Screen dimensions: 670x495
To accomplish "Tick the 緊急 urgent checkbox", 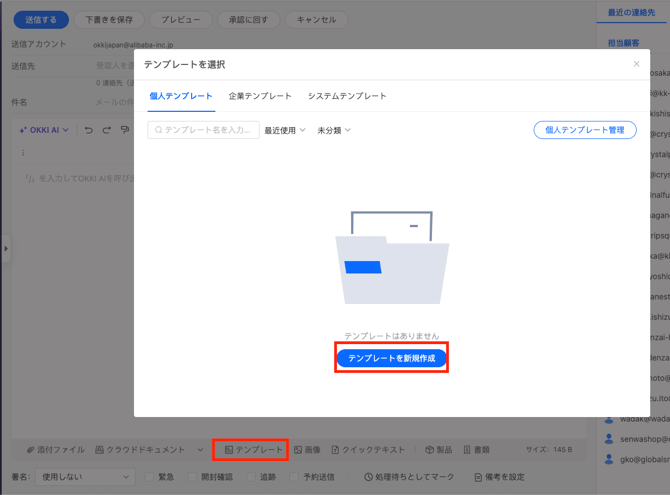I will (149, 477).
